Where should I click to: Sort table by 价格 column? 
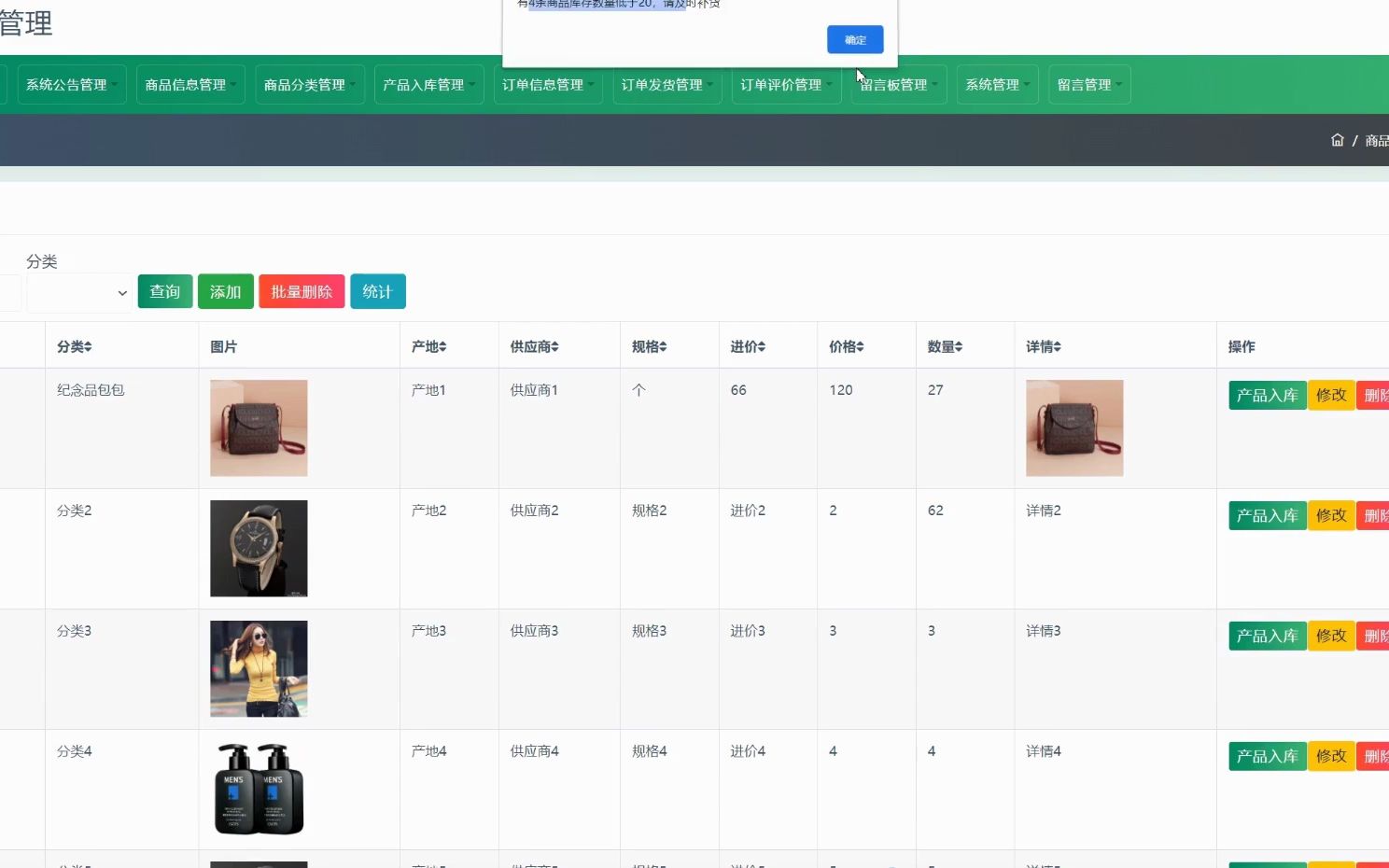[x=847, y=346]
